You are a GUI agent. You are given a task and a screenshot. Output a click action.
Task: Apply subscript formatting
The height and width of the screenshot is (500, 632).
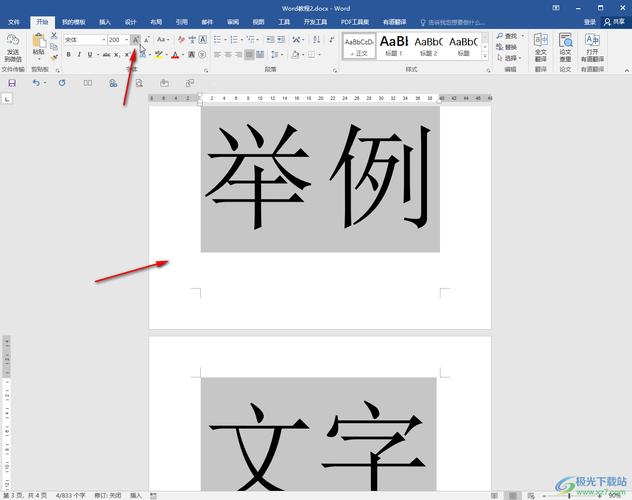coord(116,54)
